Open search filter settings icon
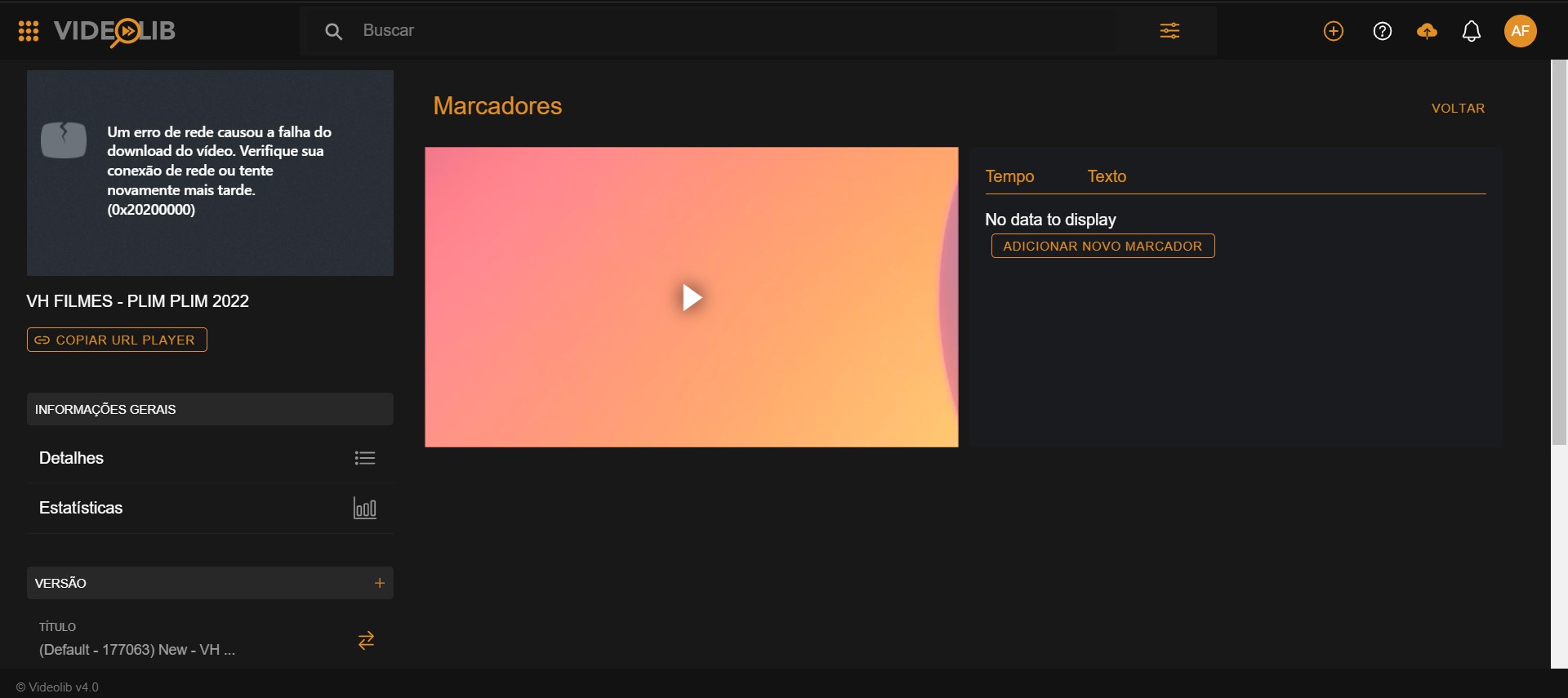Image resolution: width=1568 pixels, height=698 pixels. 1169,31
